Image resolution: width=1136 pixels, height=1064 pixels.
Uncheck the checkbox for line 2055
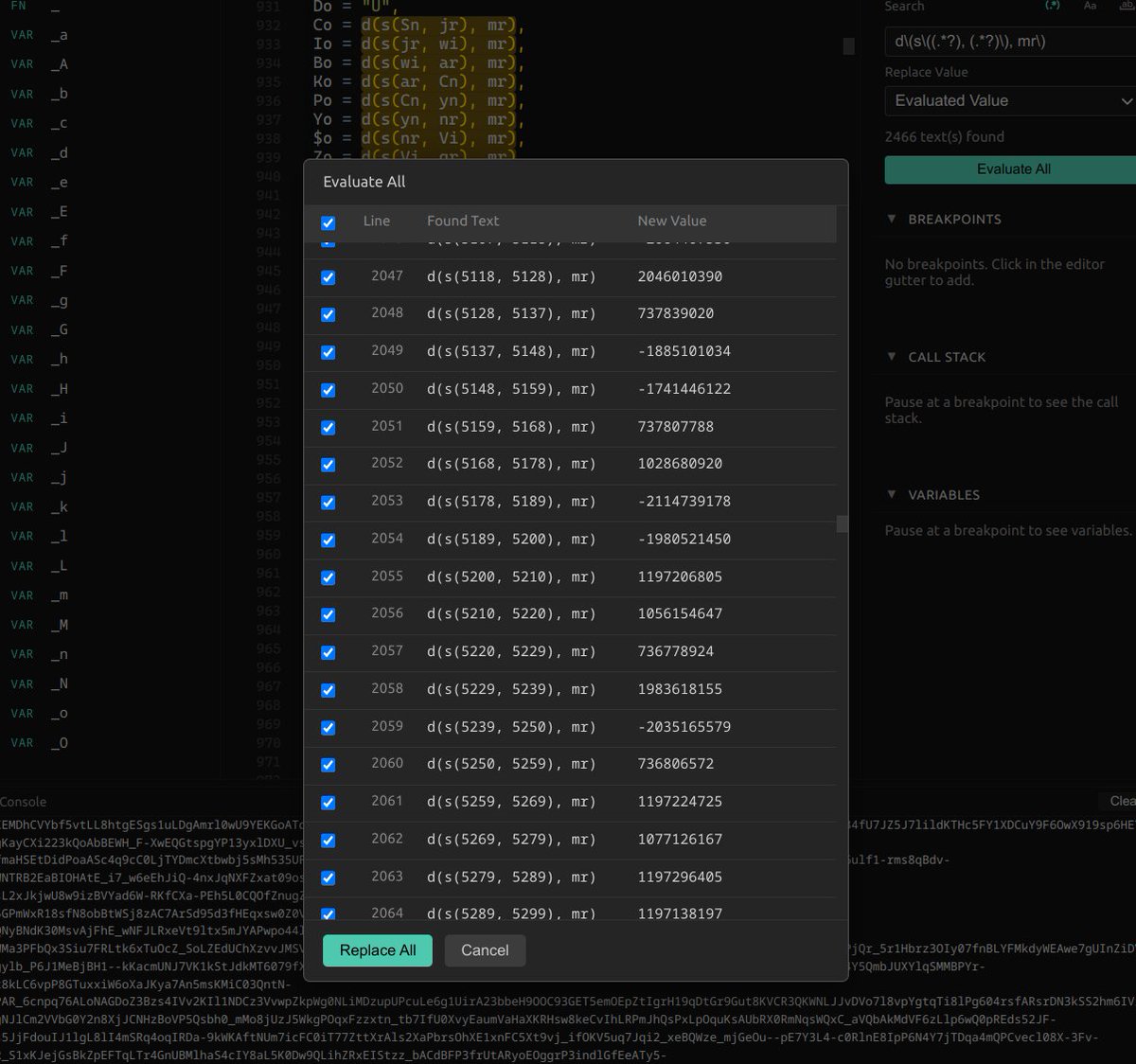[x=328, y=577]
